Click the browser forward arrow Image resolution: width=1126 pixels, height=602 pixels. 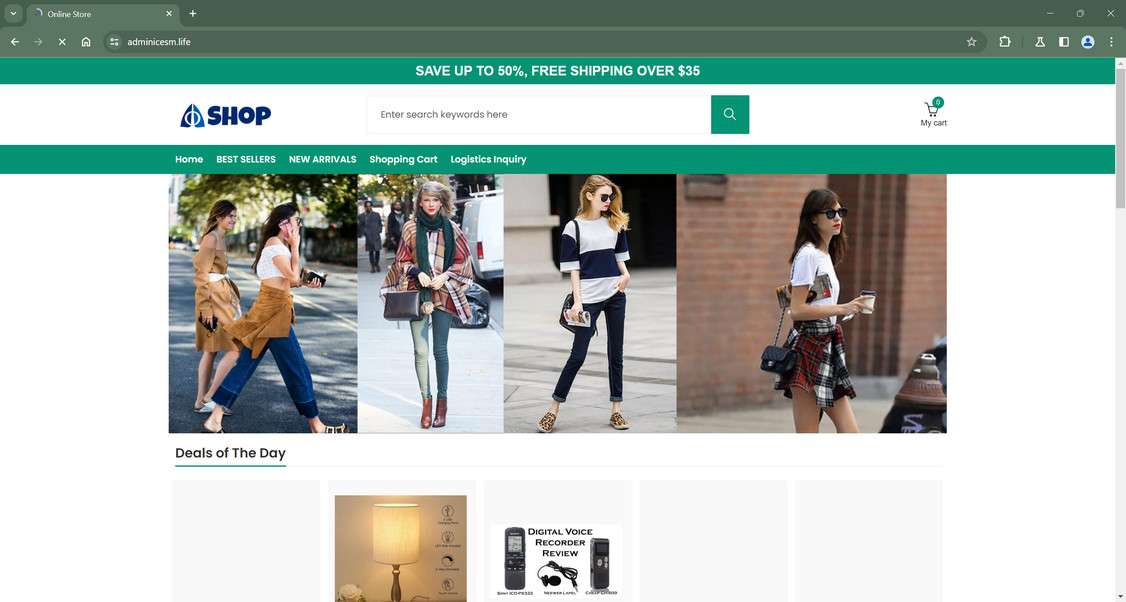[x=38, y=42]
